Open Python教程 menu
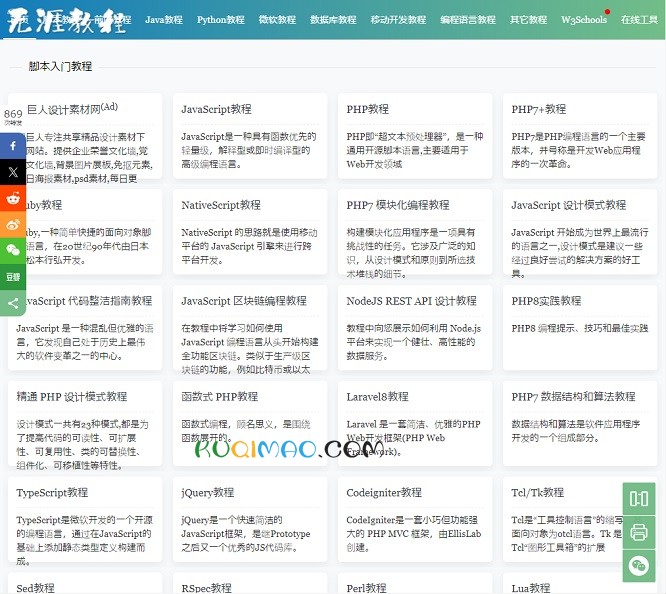This screenshot has width=666, height=594. click(x=220, y=20)
